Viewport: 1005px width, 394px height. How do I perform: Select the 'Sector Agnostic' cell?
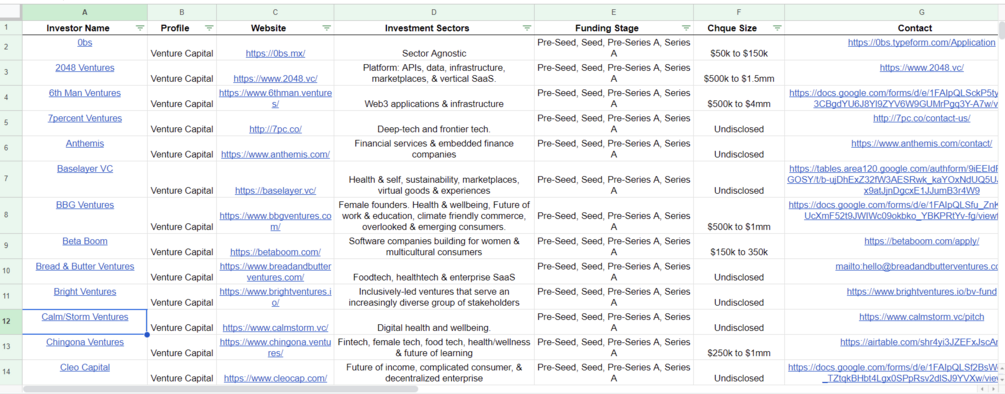click(x=435, y=48)
